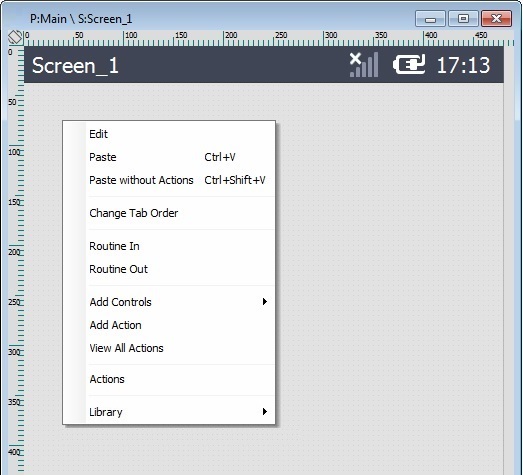The width and height of the screenshot is (523, 475).
Task: Click the battery charging plug icon
Action: 409,64
